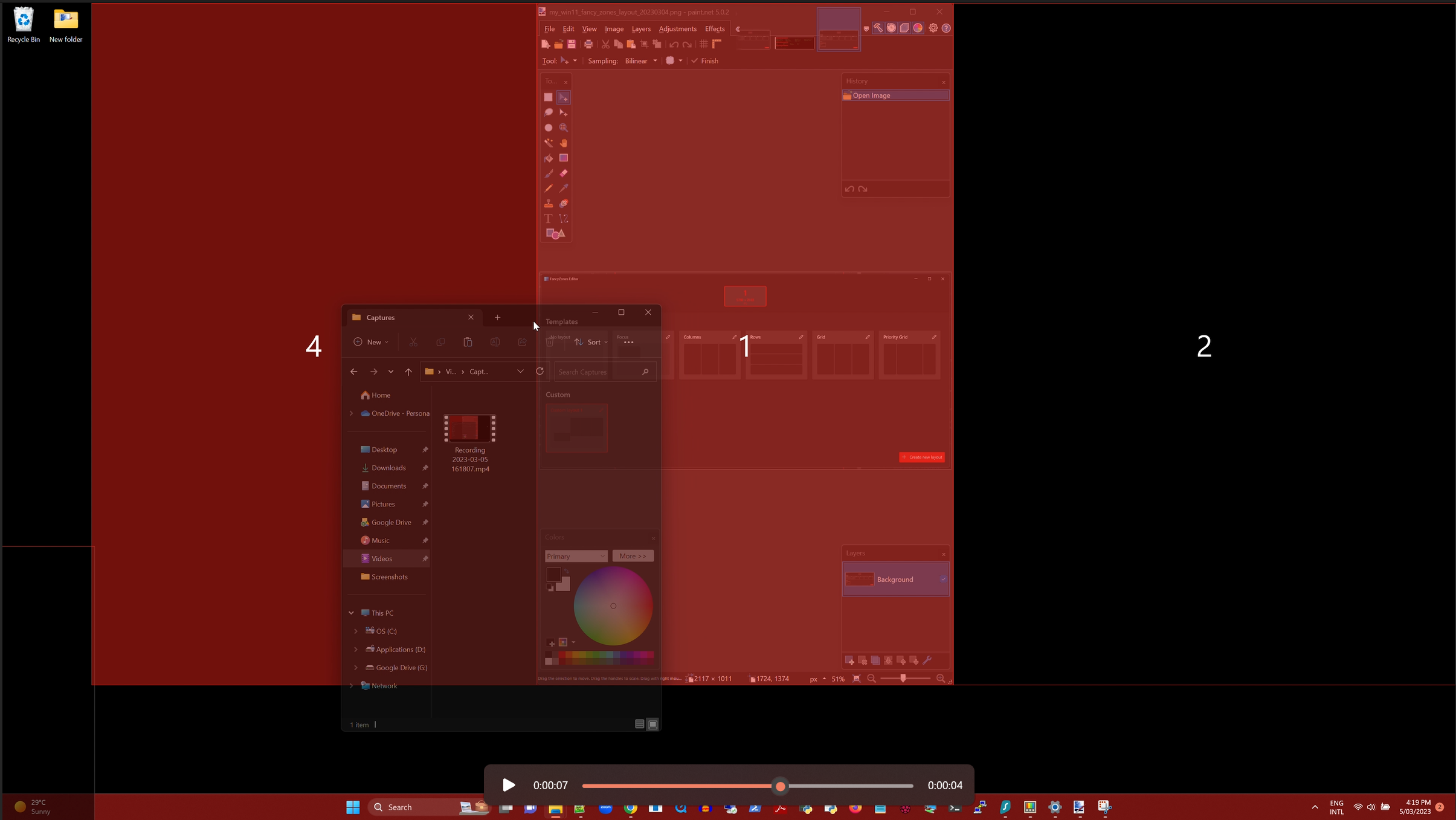
Task: Open the Recording mp4 thumbnail in Captures
Action: 470,428
